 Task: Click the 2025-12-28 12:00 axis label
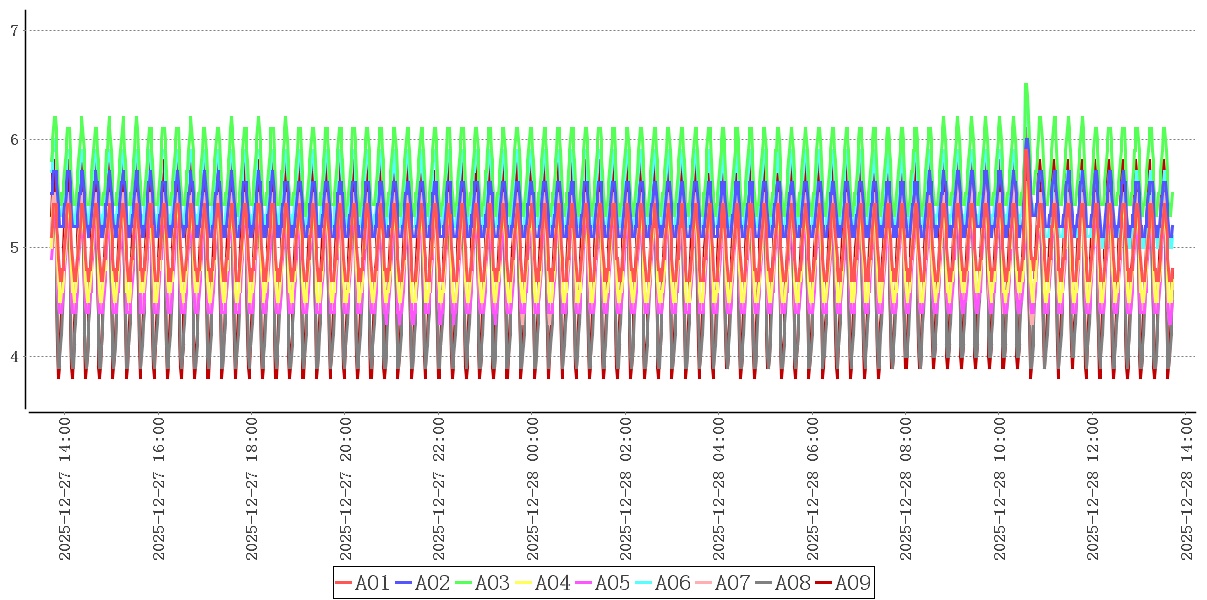tap(1093, 489)
